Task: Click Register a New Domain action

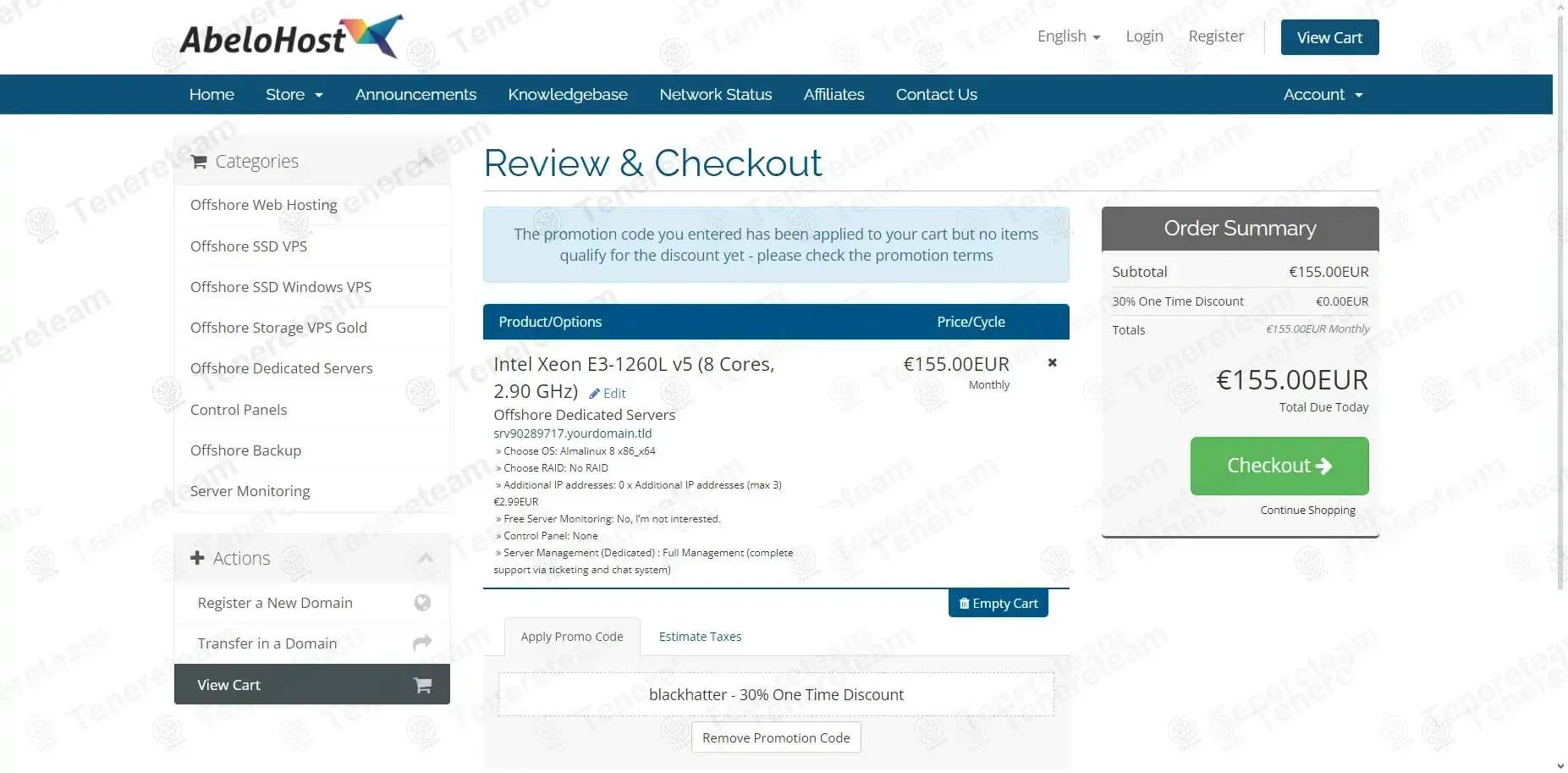Action: tap(311, 603)
